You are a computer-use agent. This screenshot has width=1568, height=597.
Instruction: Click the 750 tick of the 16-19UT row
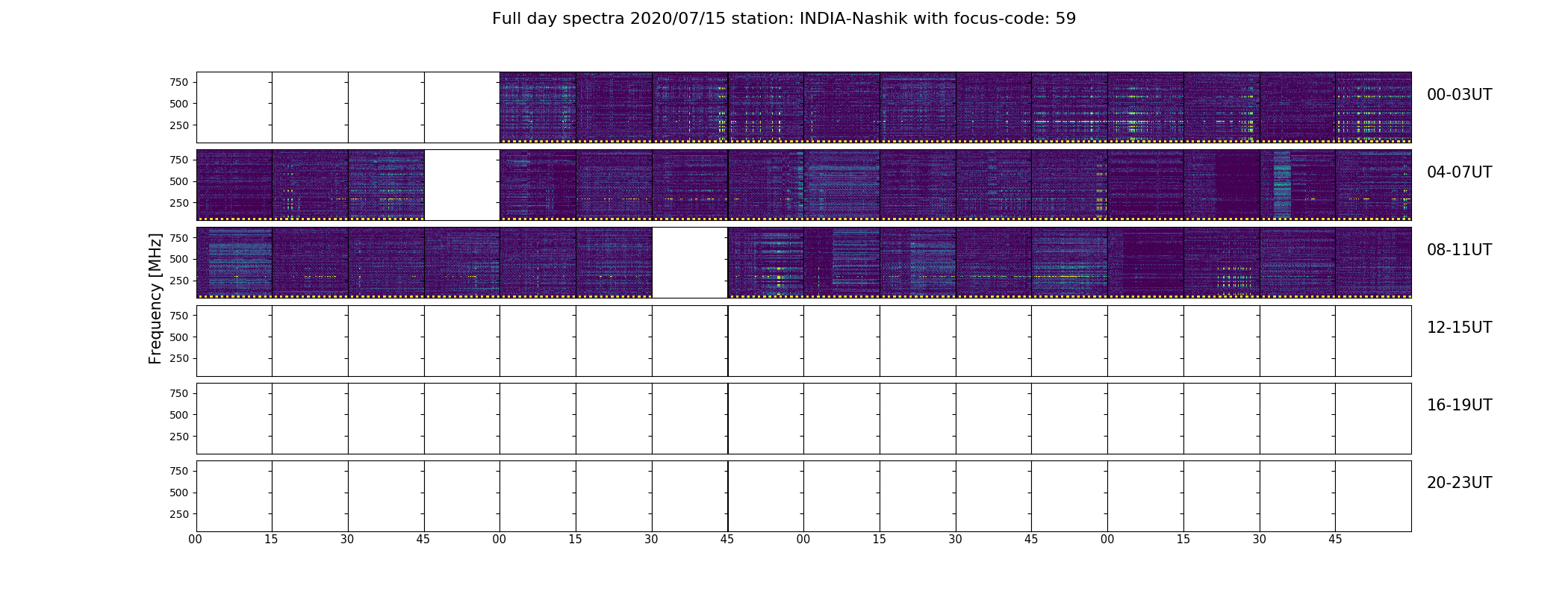tap(179, 393)
